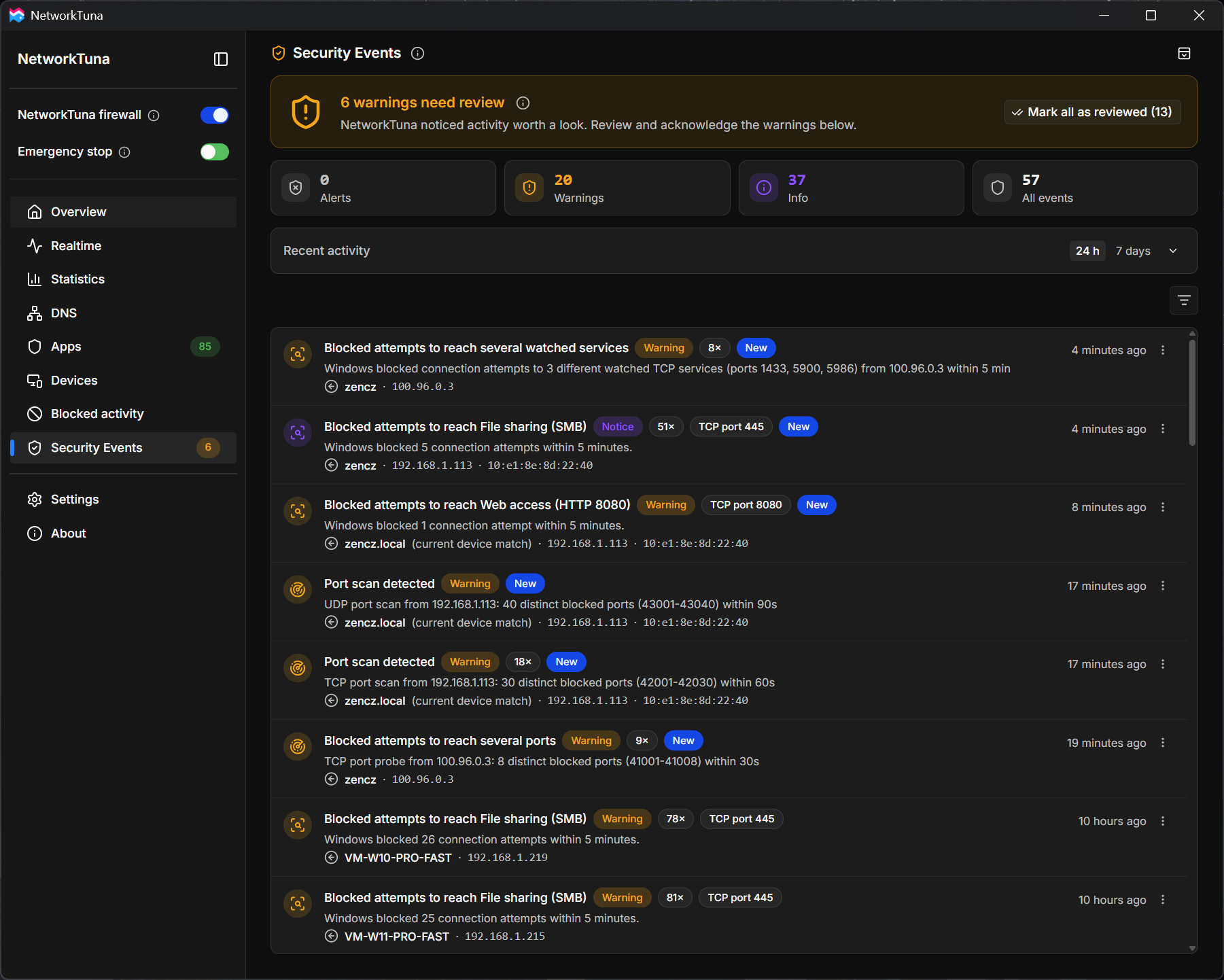Click the All events card shield icon
The height and width of the screenshot is (980, 1224).
pyautogui.click(x=998, y=188)
